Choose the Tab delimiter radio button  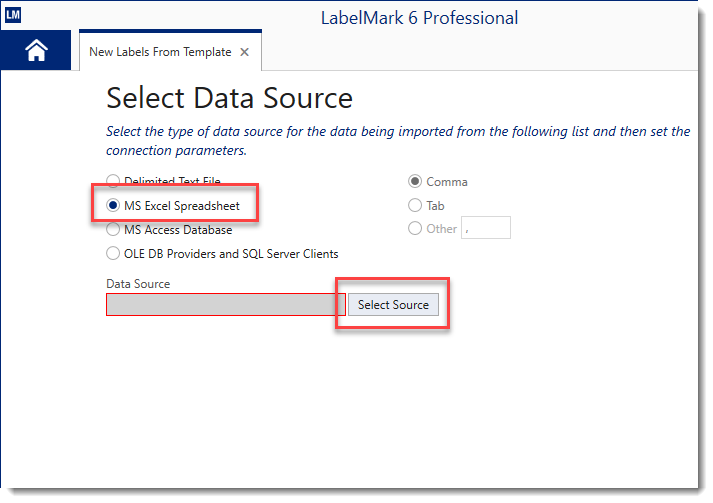[x=415, y=206]
